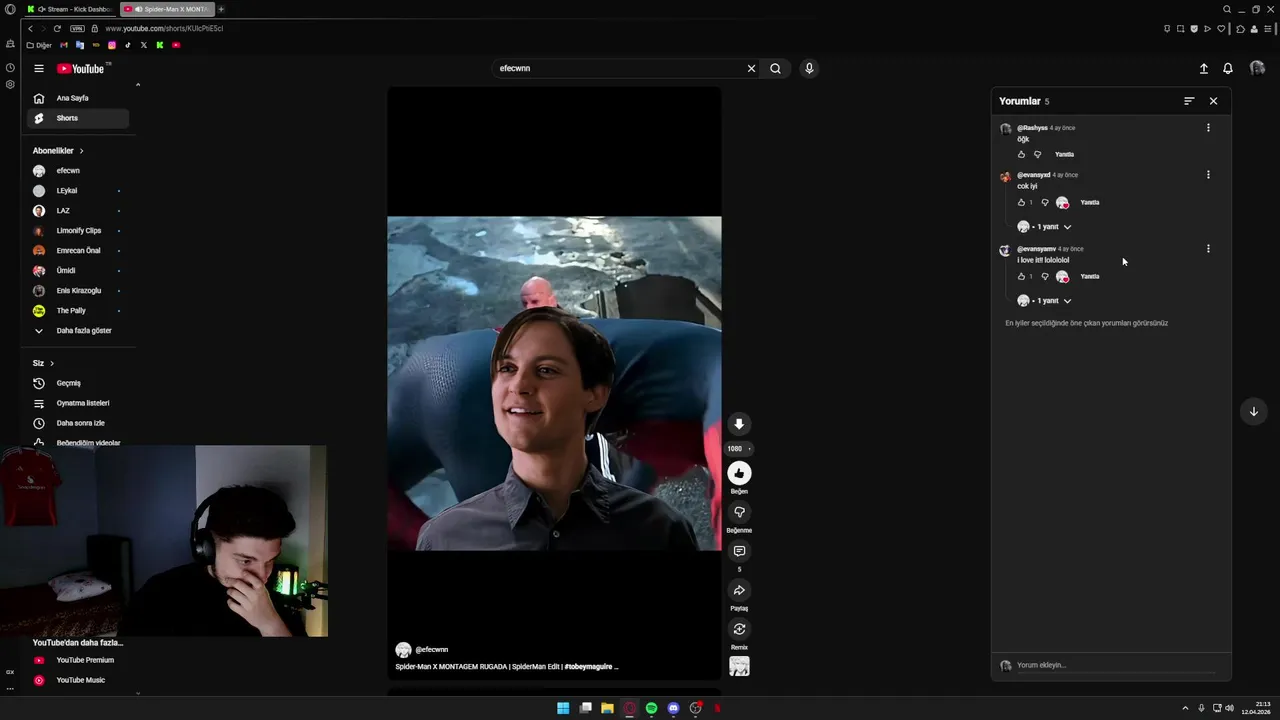This screenshot has height=720, width=1280.
Task: Open The Pally subscription channel
Action: point(78,311)
